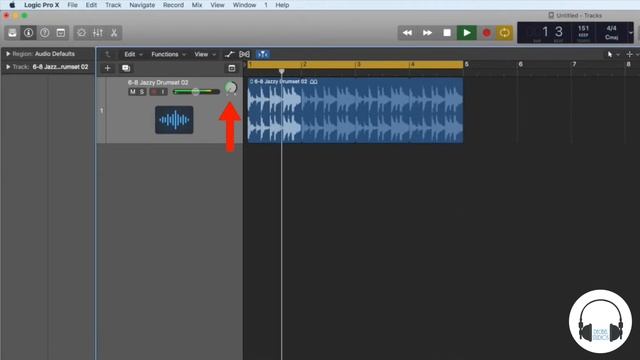The image size is (640, 360).
Task: Open the tracks area Functions menu
Action: tap(168, 54)
